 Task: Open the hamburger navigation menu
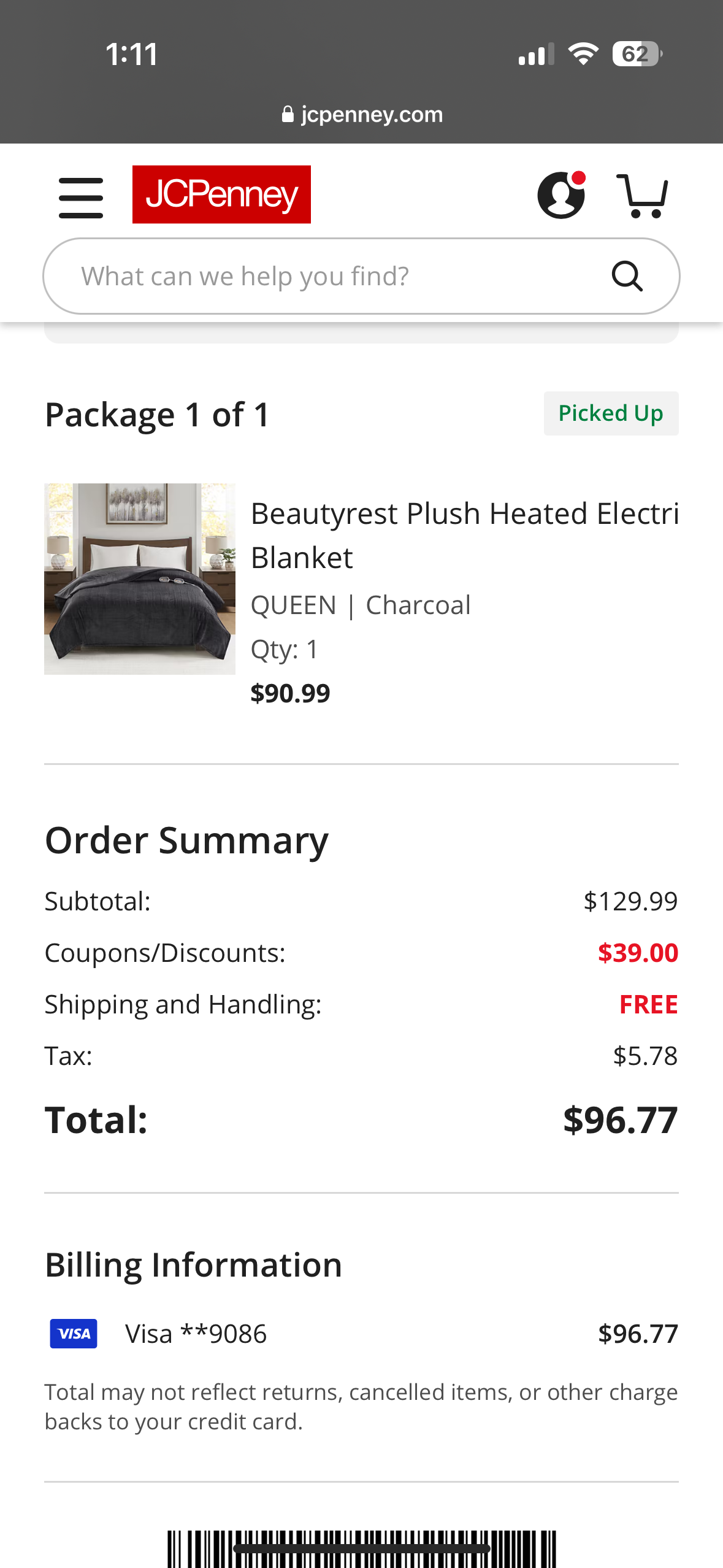click(81, 198)
